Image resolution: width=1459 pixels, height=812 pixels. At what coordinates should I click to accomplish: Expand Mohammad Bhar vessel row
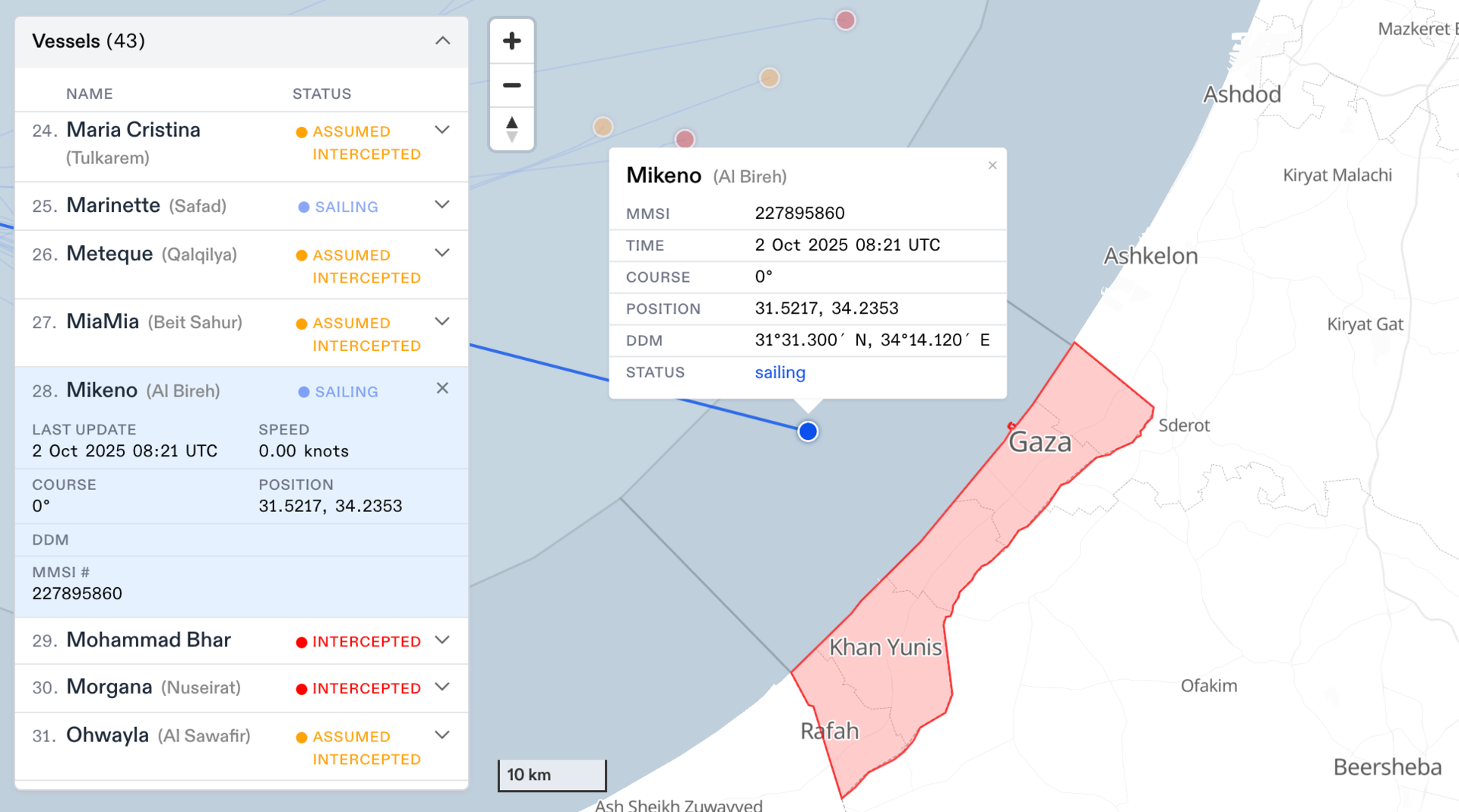point(442,640)
